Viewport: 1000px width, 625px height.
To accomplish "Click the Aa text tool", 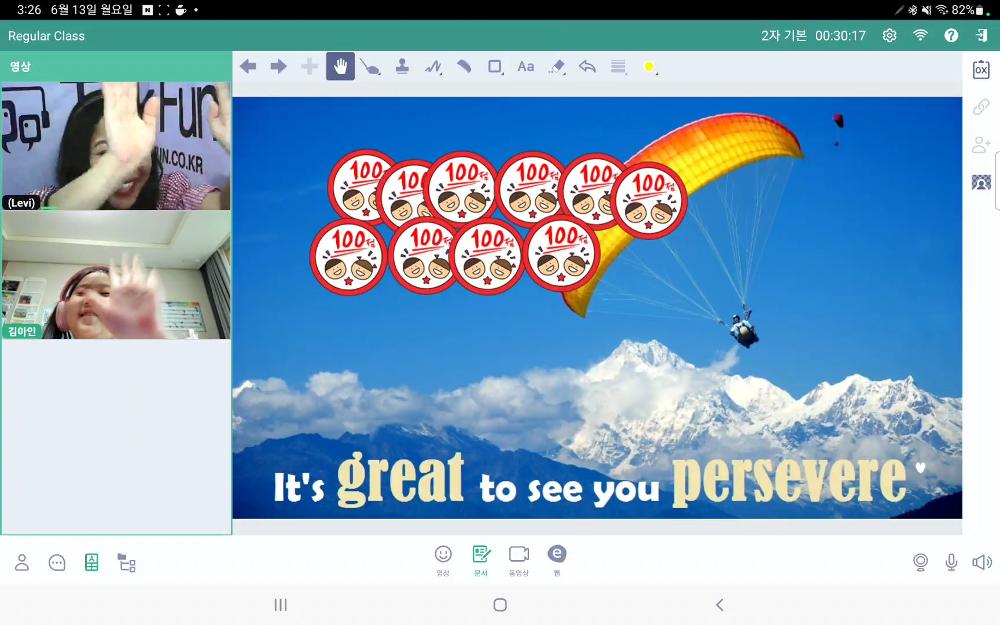I will coord(525,67).
